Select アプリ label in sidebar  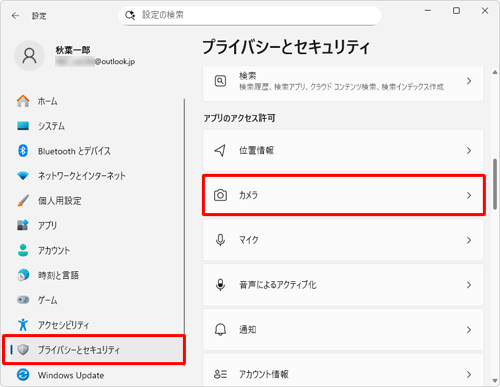tap(47, 226)
